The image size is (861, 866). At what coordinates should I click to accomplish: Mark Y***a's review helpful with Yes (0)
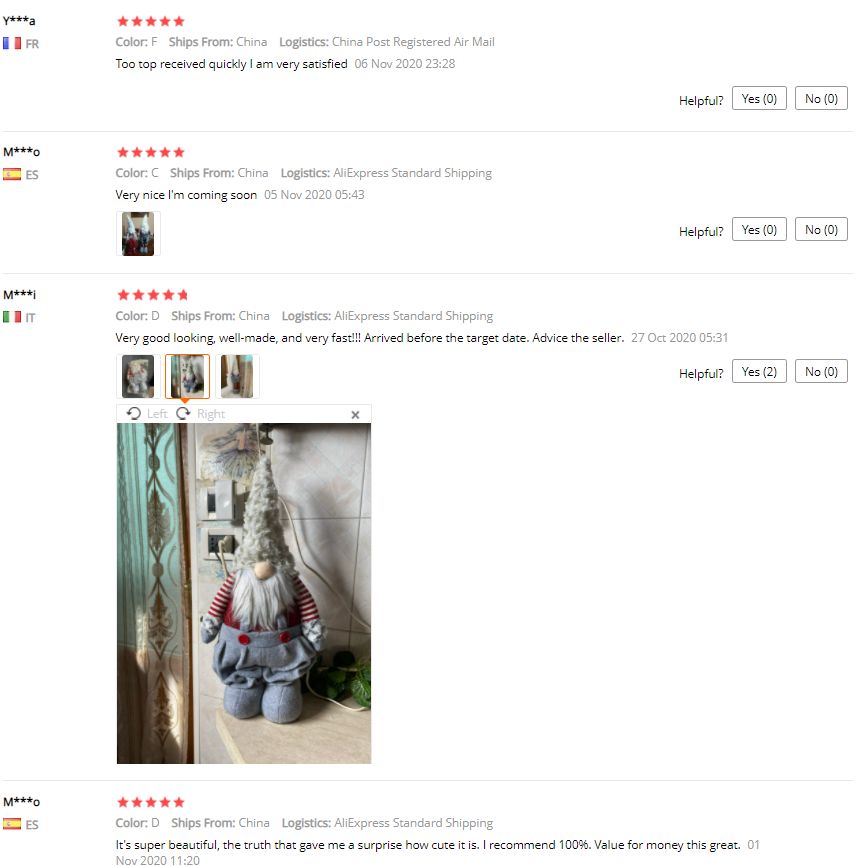click(x=759, y=98)
